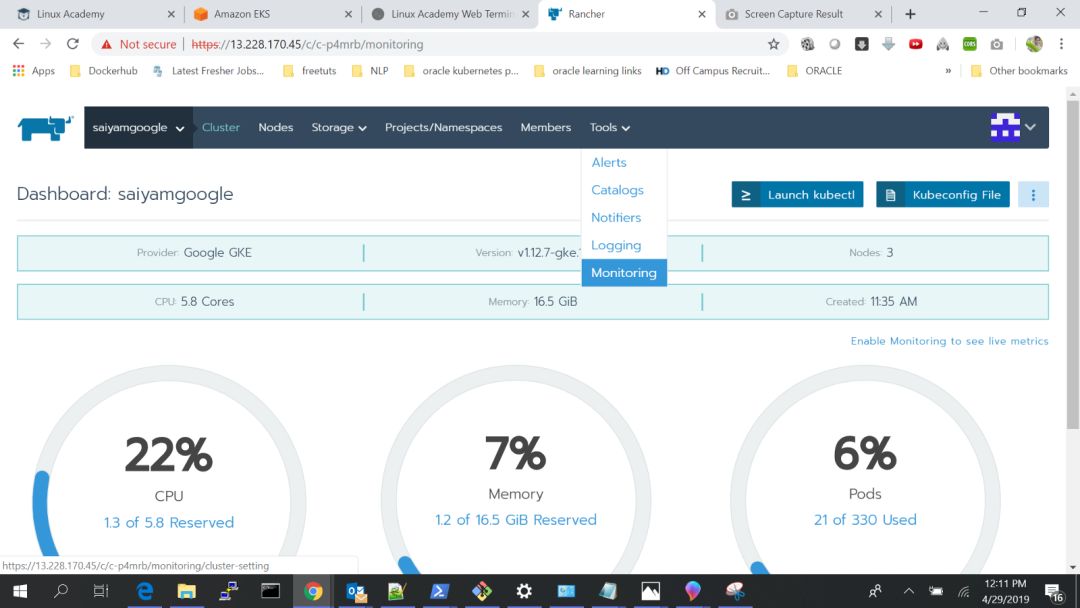The image size is (1080, 608).
Task: Open a new browser tab
Action: tap(910, 14)
